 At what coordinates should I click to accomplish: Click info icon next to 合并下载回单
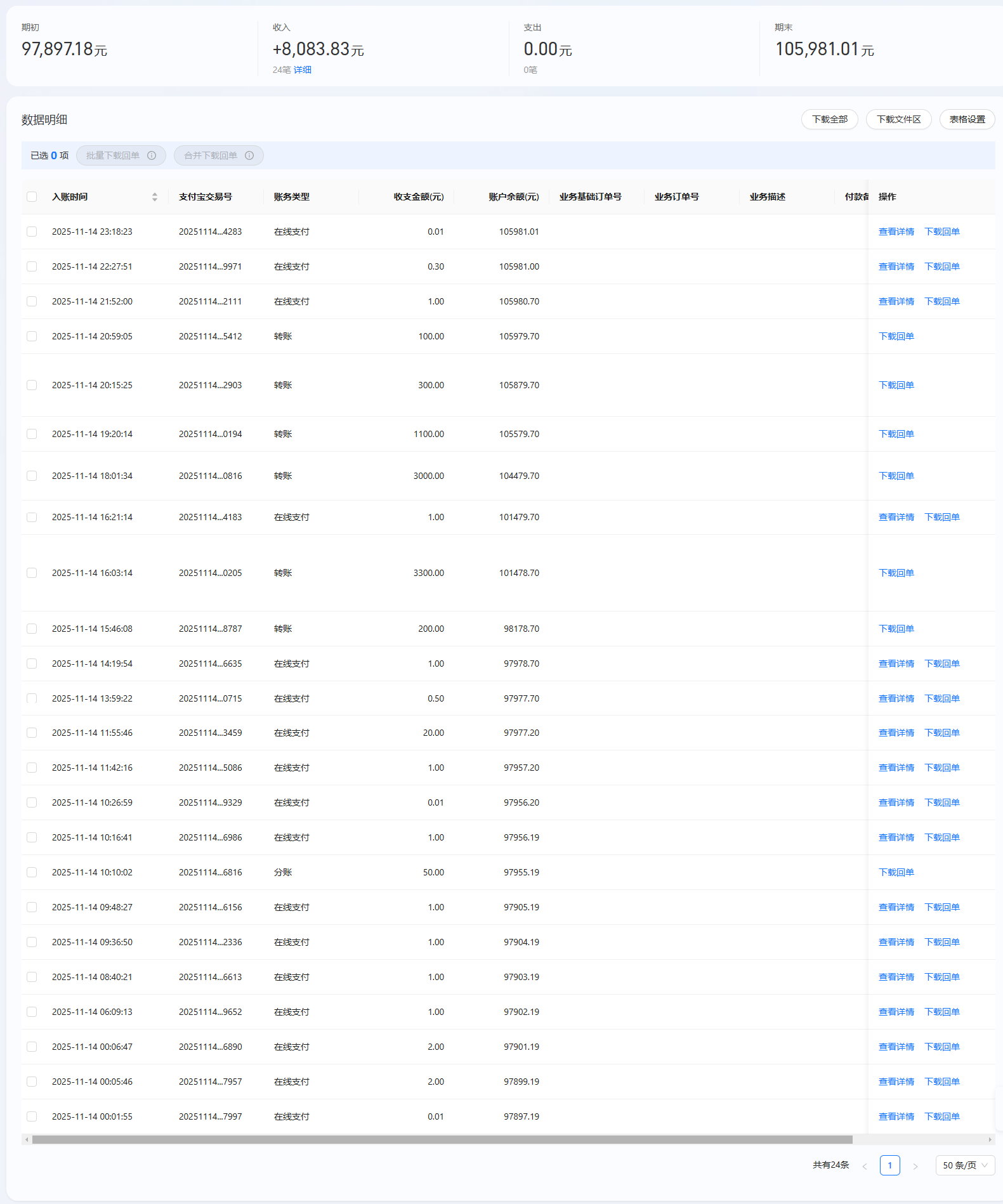click(x=249, y=155)
